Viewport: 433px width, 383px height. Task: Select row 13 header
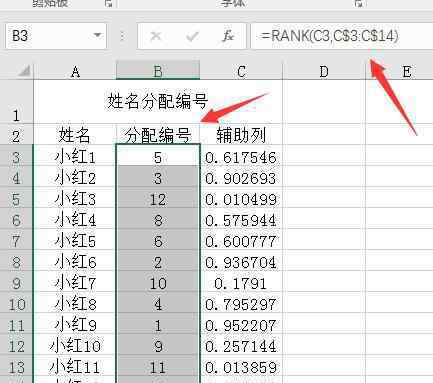(16, 365)
